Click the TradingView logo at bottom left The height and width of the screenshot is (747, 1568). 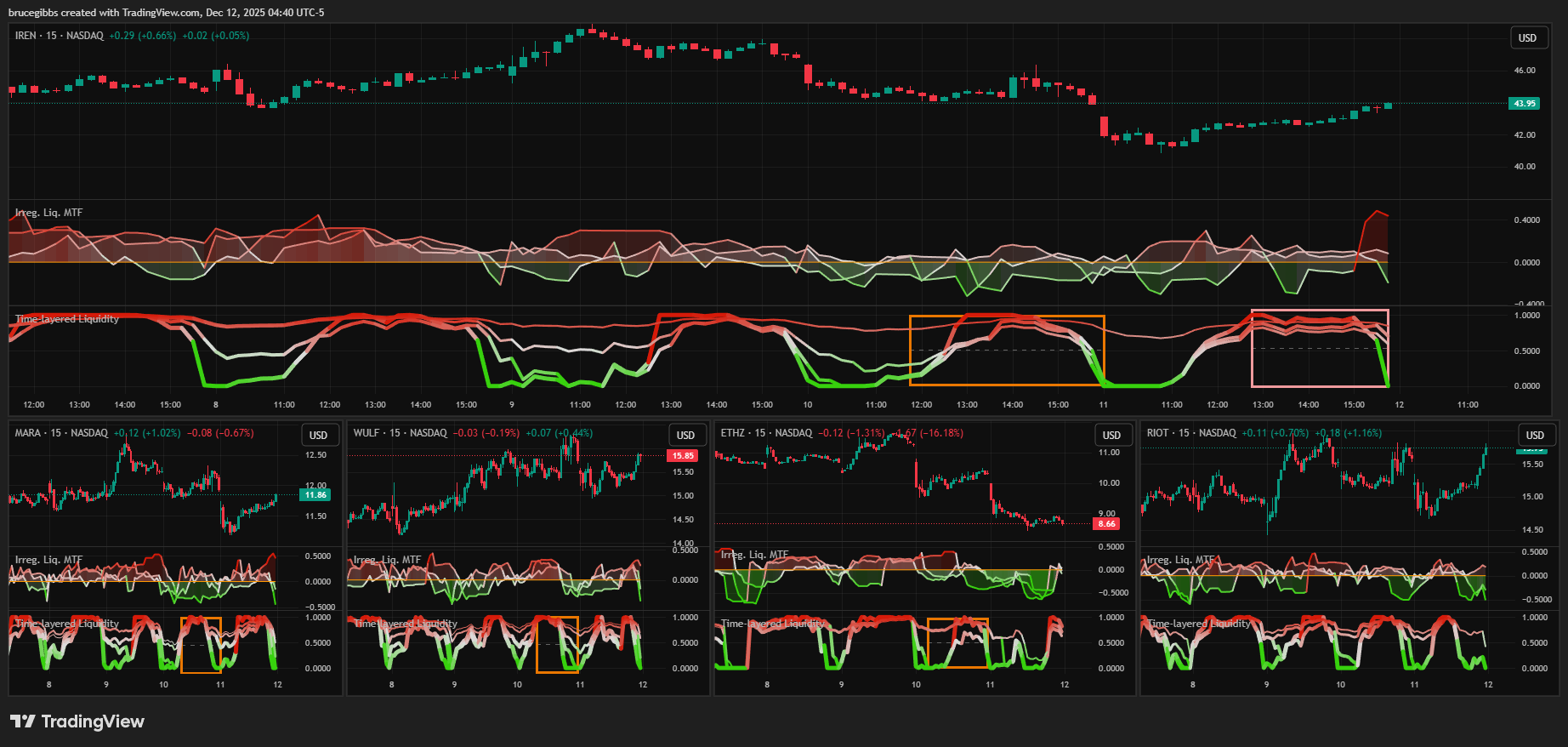(77, 721)
